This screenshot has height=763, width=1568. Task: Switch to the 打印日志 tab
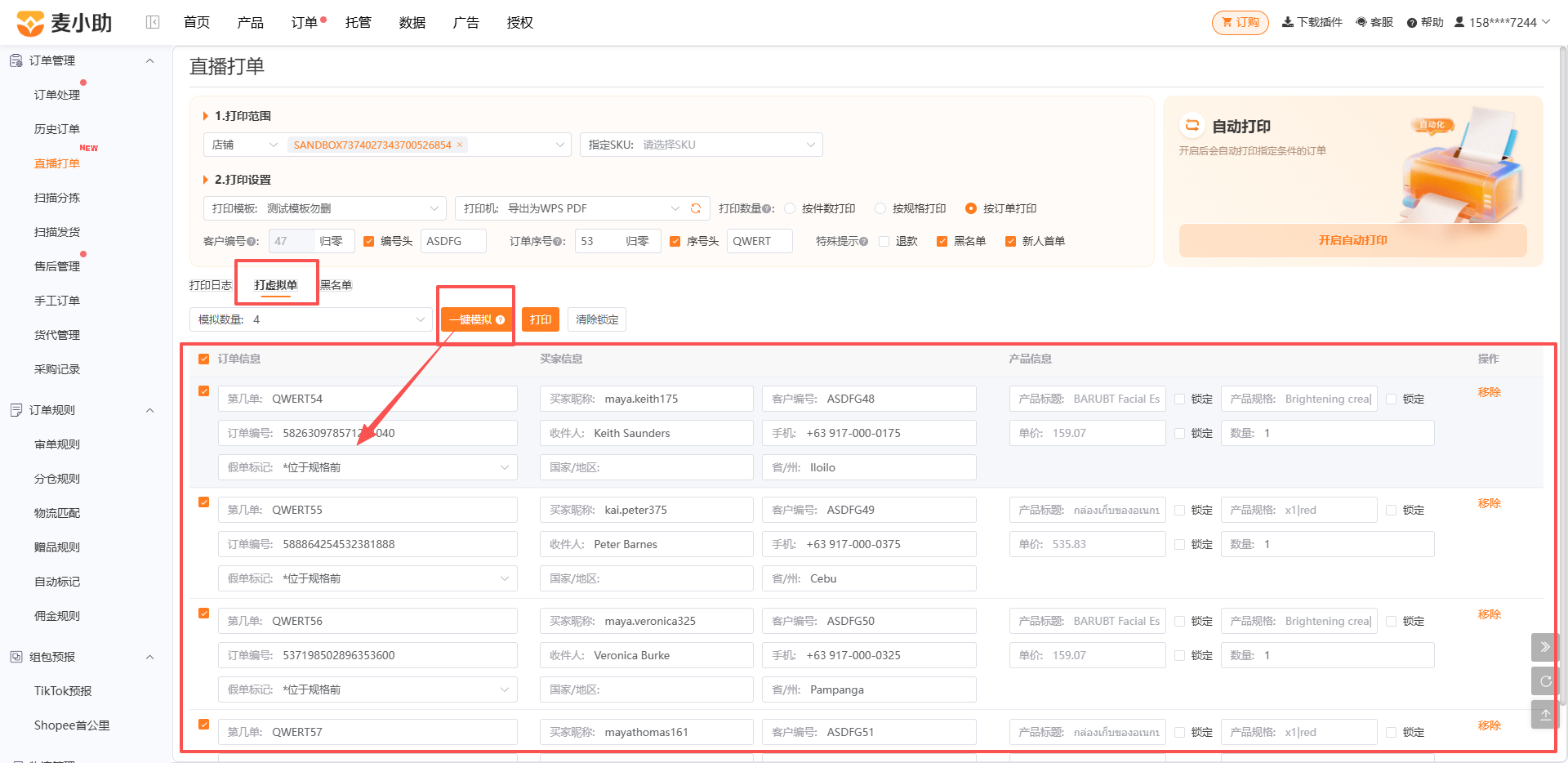pos(211,285)
